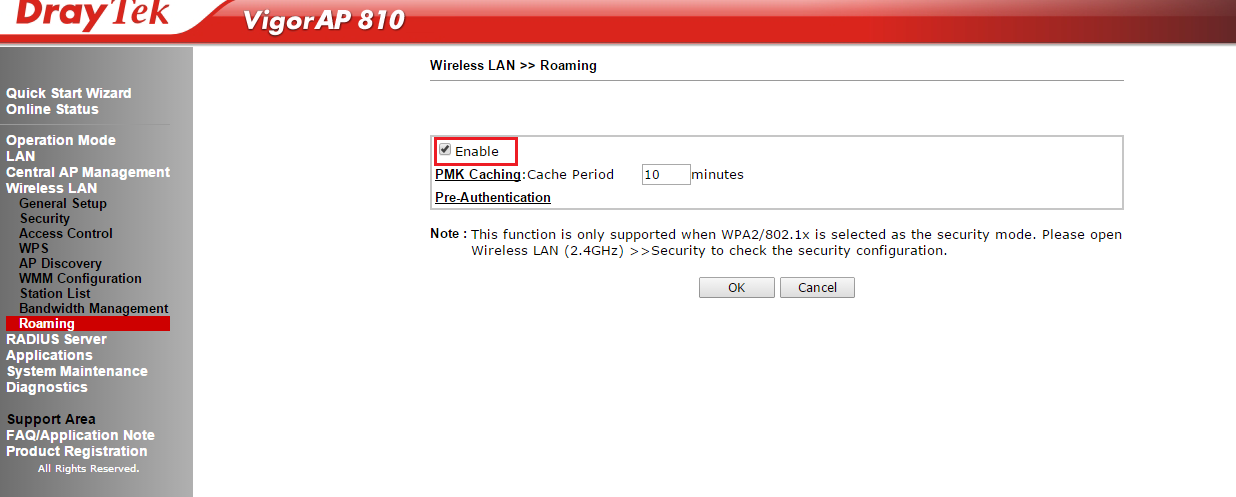Open the AP Discovery page
Viewport: 1236px width, 497px height.
click(60, 263)
